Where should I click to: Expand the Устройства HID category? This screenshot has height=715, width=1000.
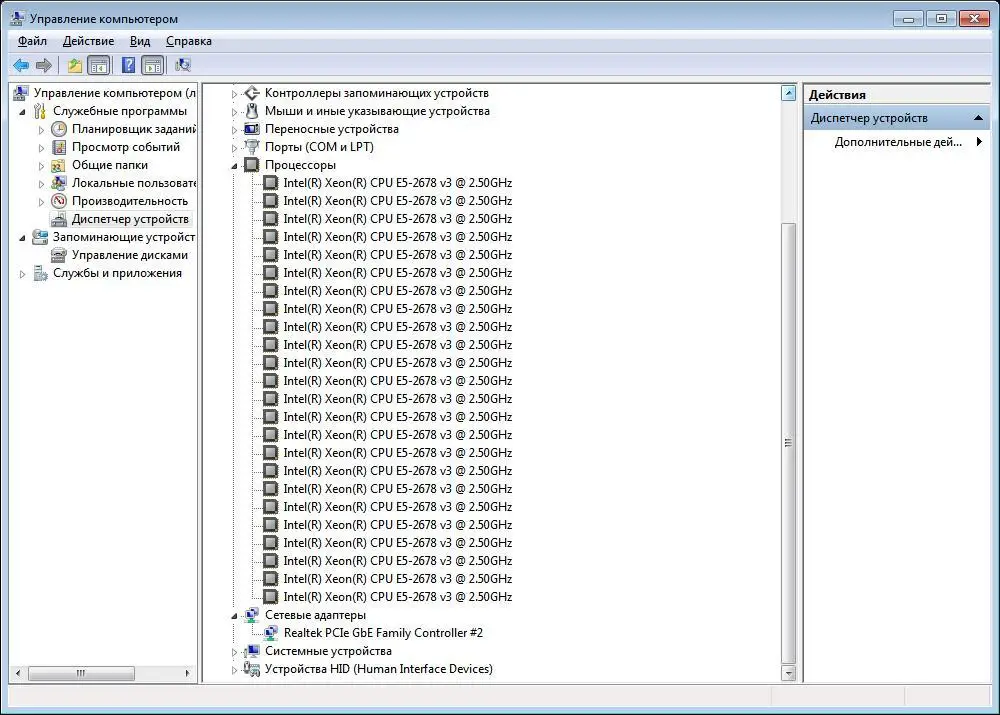coord(234,670)
